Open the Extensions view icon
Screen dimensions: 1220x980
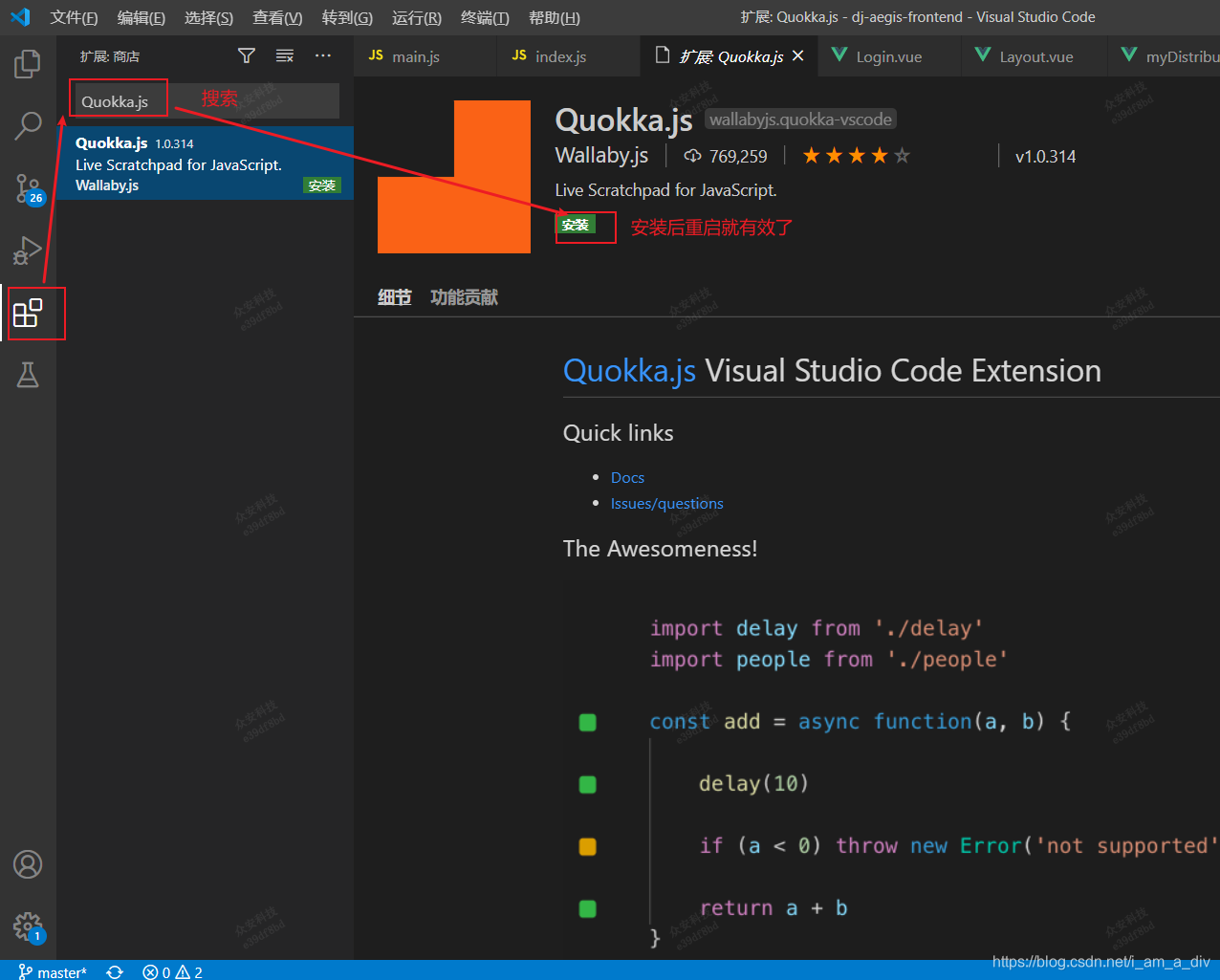click(x=28, y=313)
